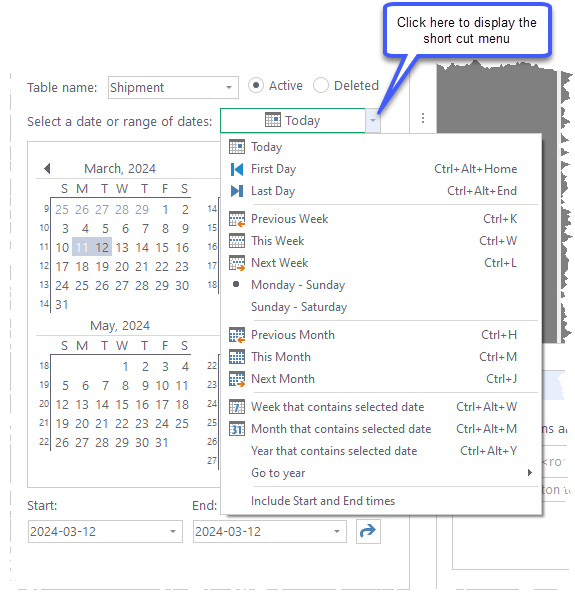Screen dimensions: 575x600
Task: Click the Previous Month calendar icon
Action: click(x=237, y=335)
